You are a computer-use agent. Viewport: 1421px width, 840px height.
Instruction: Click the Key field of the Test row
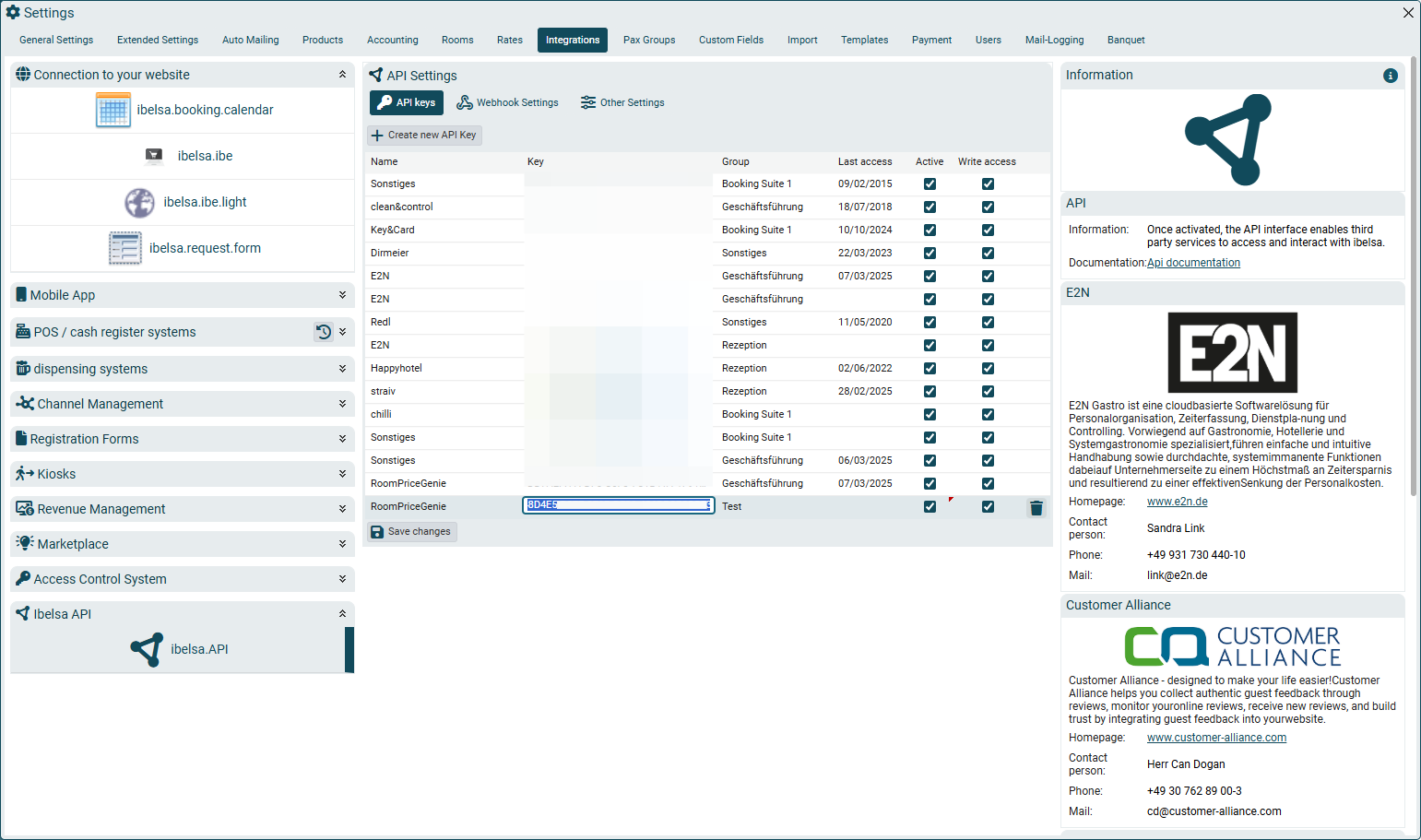[x=619, y=505]
